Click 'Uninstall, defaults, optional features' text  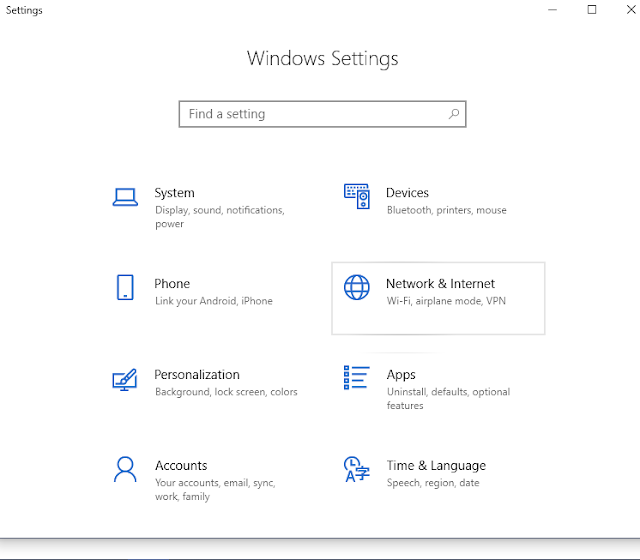(x=448, y=399)
